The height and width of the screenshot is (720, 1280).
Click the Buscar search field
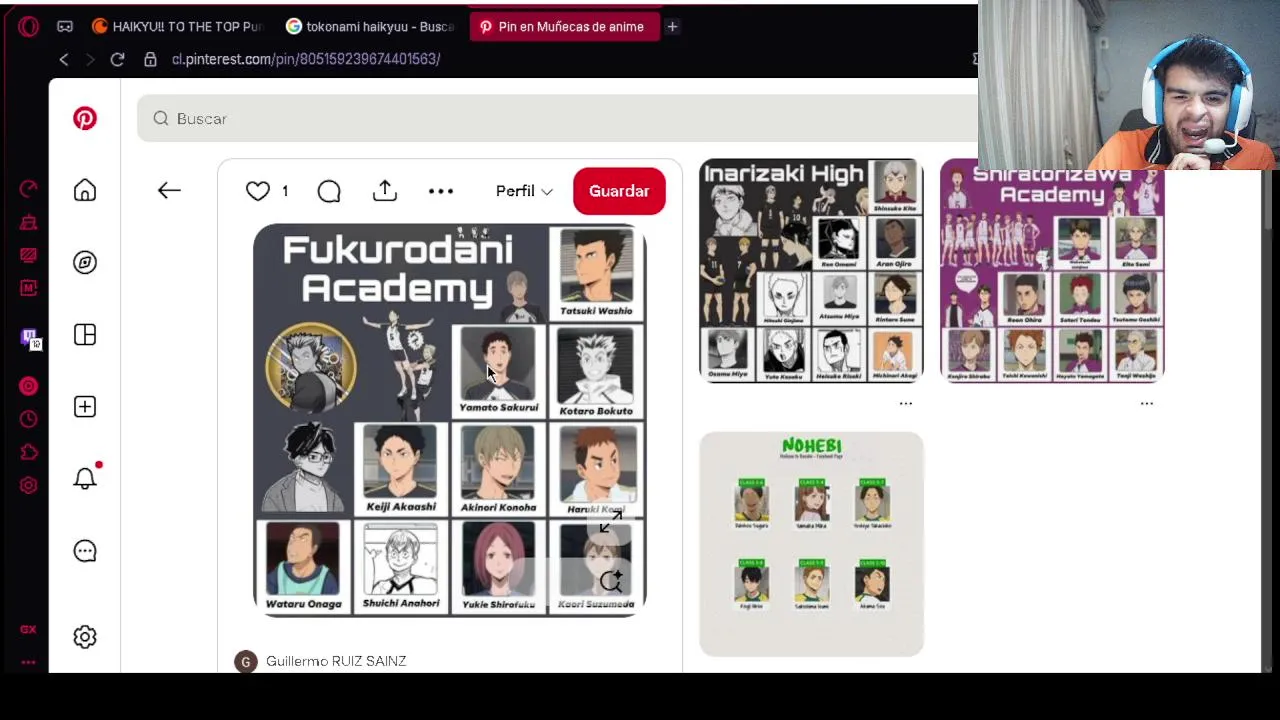pyautogui.click(x=556, y=118)
